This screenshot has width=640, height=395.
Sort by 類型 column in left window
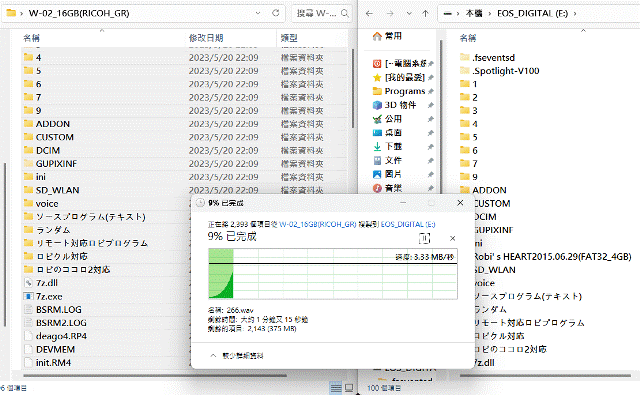[289, 38]
